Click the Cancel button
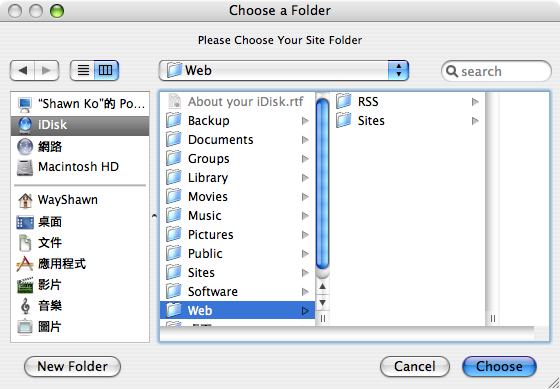The height and width of the screenshot is (389, 560). pos(415,366)
